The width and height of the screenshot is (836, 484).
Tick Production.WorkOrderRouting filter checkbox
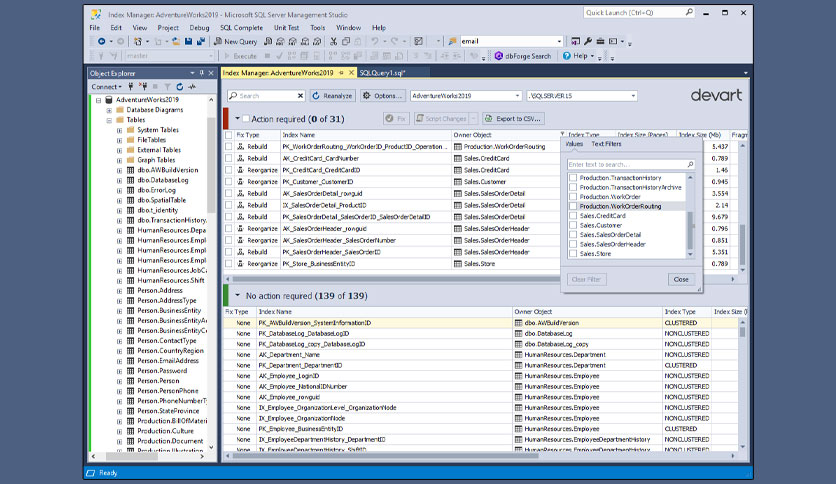coord(573,206)
